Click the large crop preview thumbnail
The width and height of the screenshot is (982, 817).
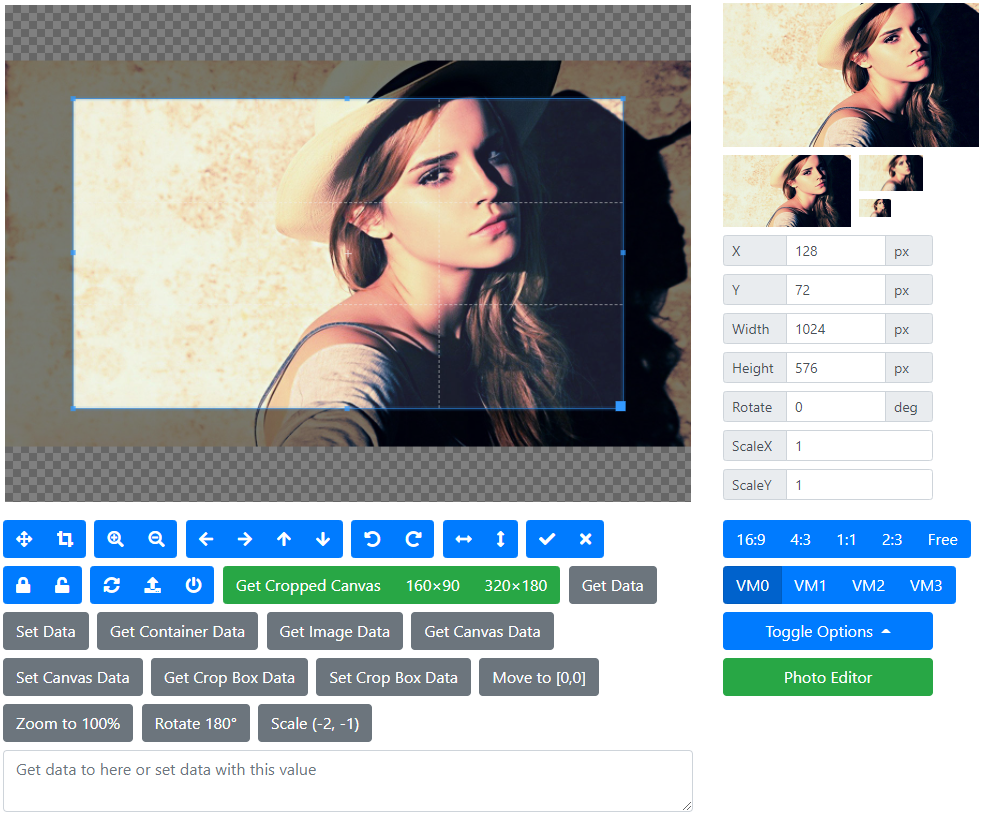point(850,75)
